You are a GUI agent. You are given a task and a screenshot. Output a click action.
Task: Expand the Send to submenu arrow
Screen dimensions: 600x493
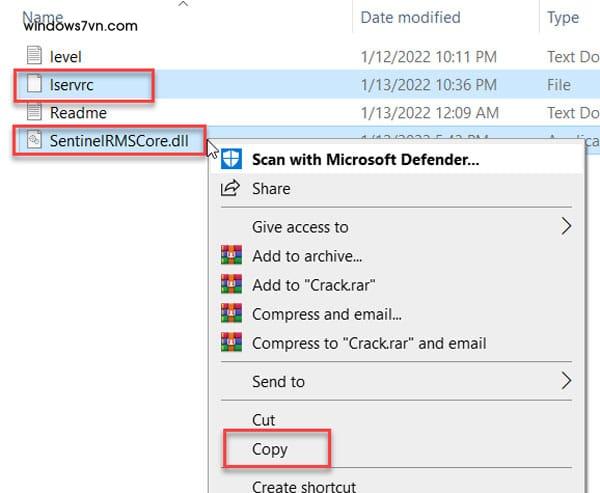[x=566, y=381]
